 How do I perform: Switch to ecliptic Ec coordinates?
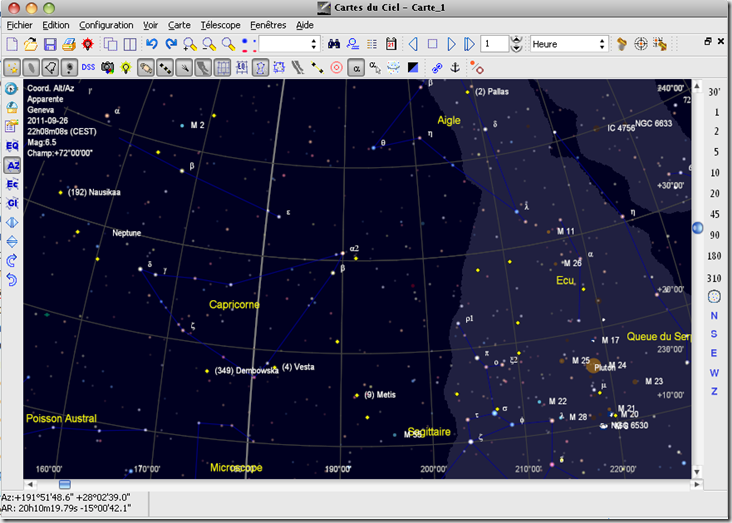12,184
